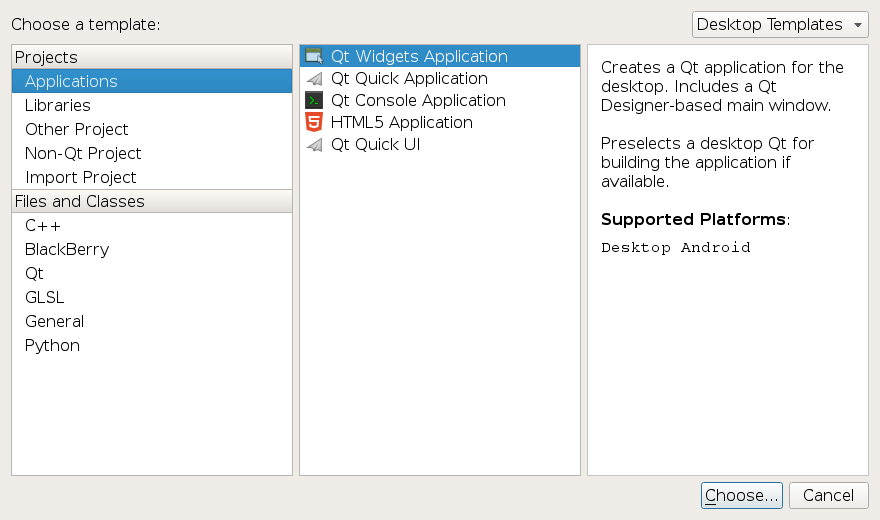Click the Qt Console Application terminal icon
The width and height of the screenshot is (880, 520).
click(x=314, y=100)
